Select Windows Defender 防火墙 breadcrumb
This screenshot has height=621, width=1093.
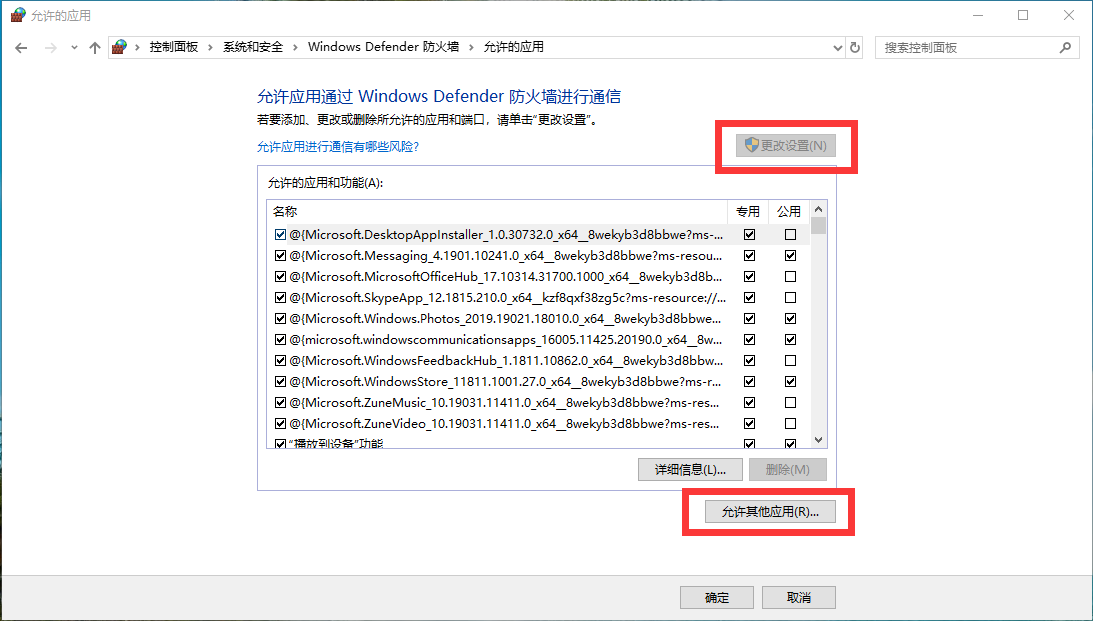[x=383, y=48]
